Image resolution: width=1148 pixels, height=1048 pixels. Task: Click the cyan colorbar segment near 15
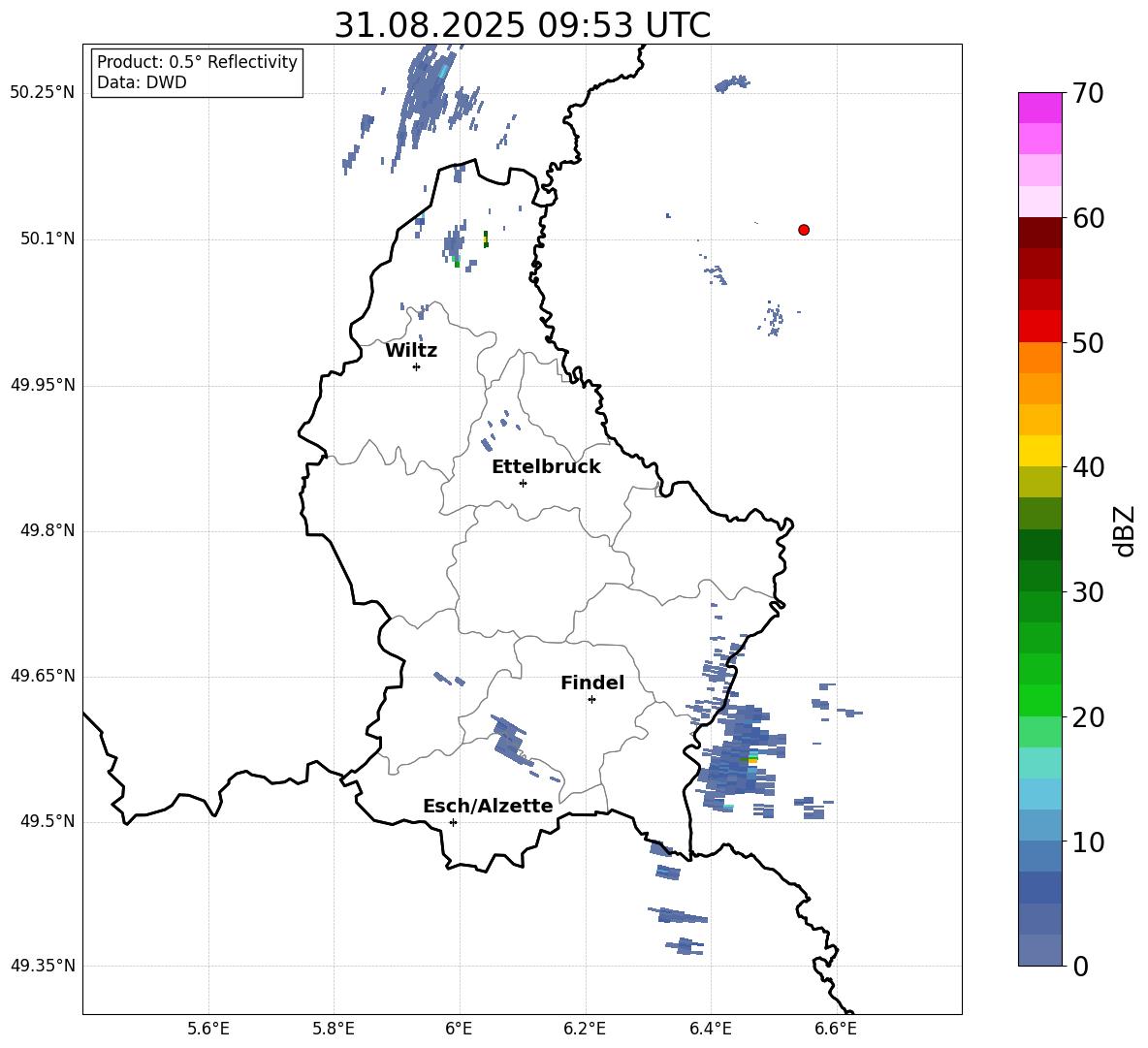1040,763
